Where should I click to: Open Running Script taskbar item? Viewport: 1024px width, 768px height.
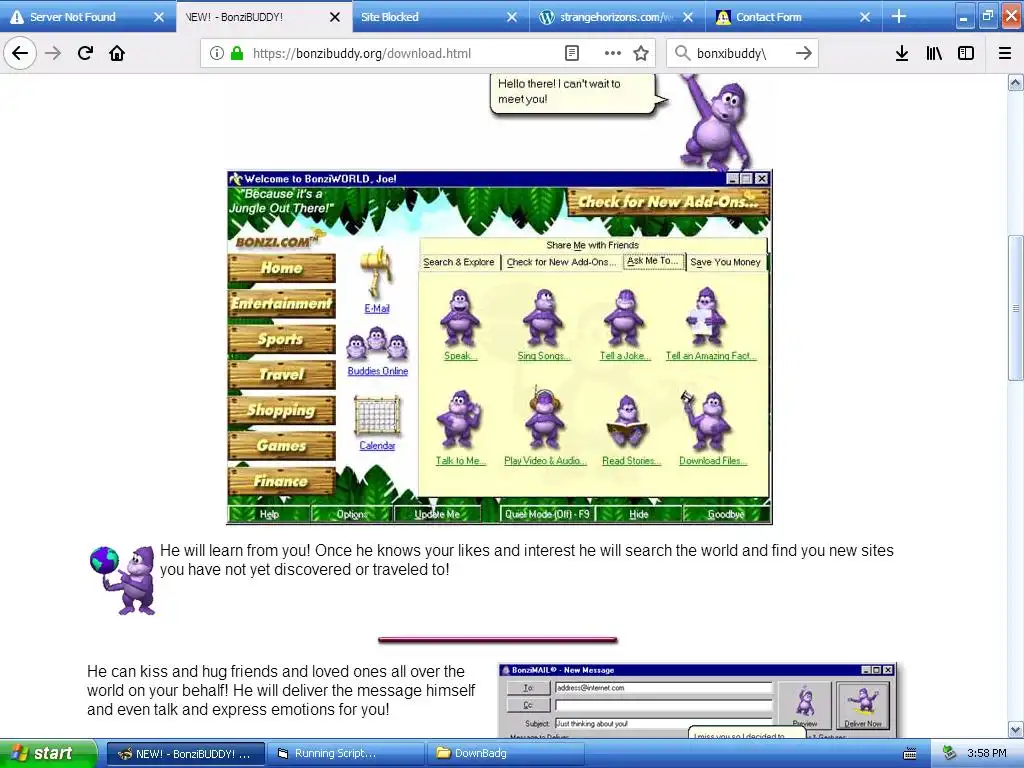coord(345,753)
